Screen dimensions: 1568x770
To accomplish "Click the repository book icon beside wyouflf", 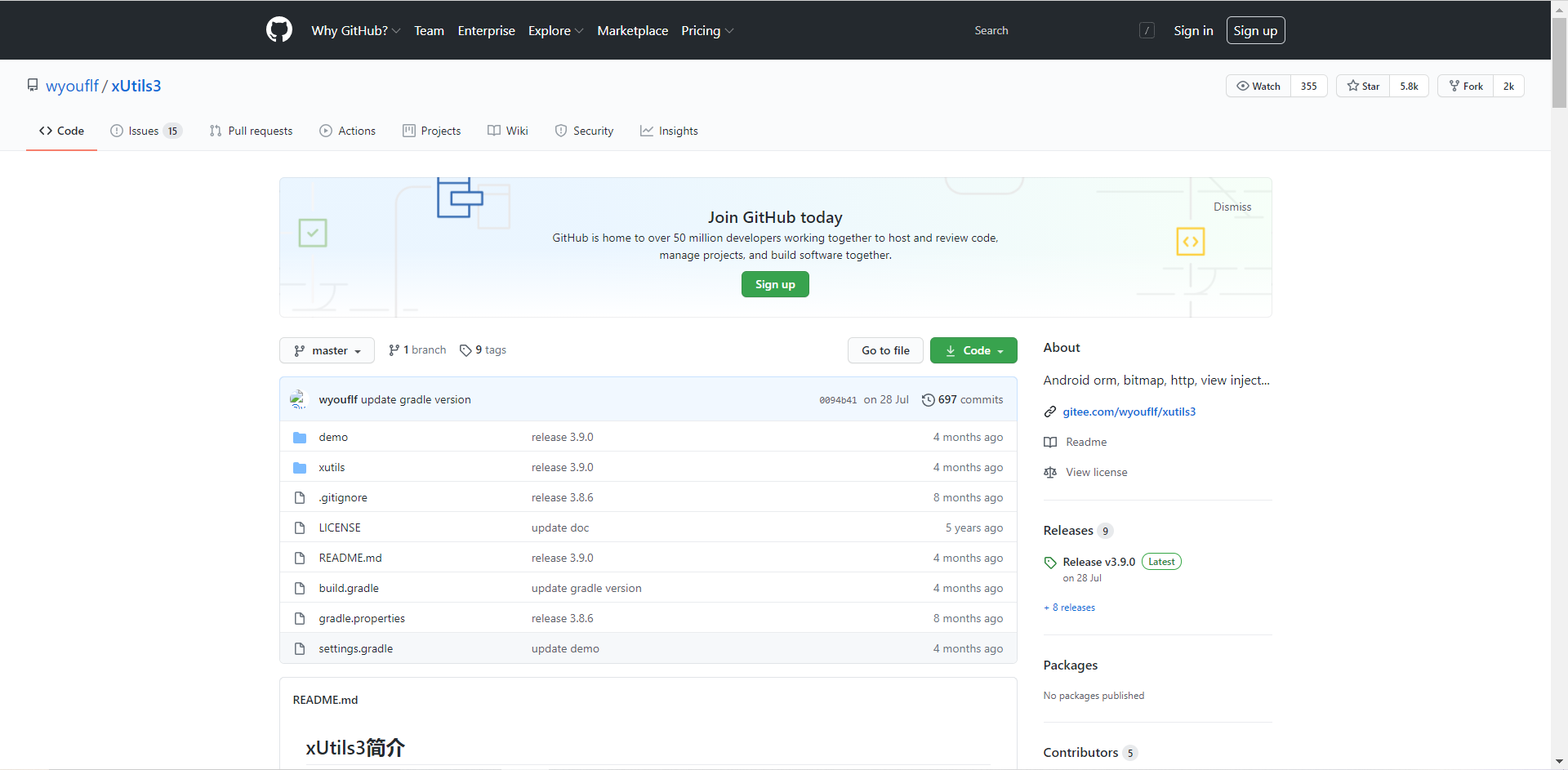I will (x=33, y=86).
